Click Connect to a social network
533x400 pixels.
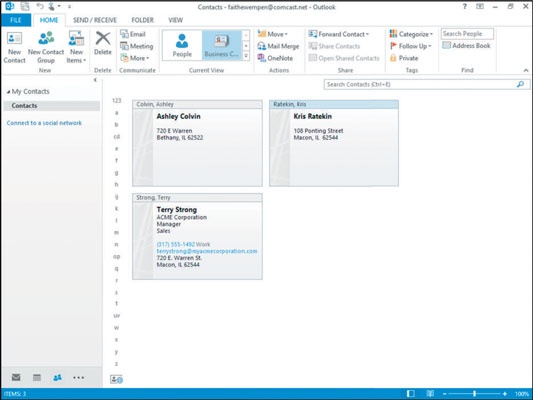coord(44,123)
